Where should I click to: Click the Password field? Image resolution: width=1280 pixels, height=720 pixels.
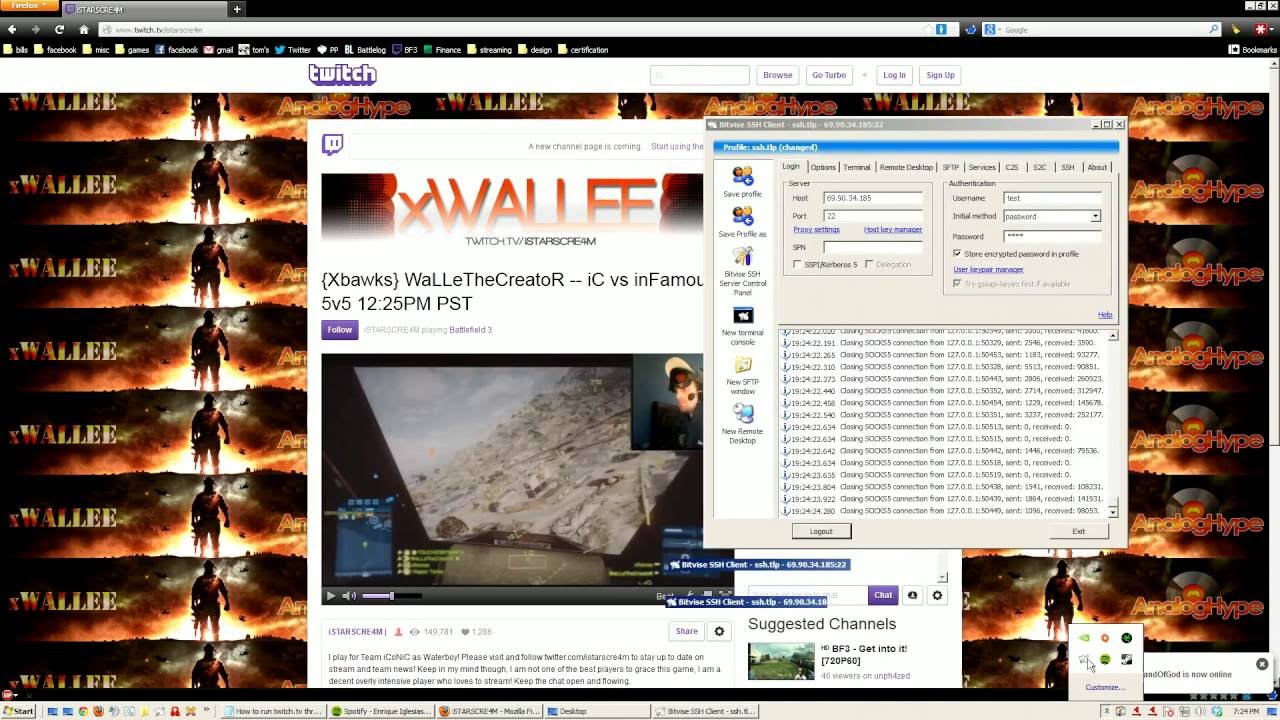click(x=1052, y=236)
